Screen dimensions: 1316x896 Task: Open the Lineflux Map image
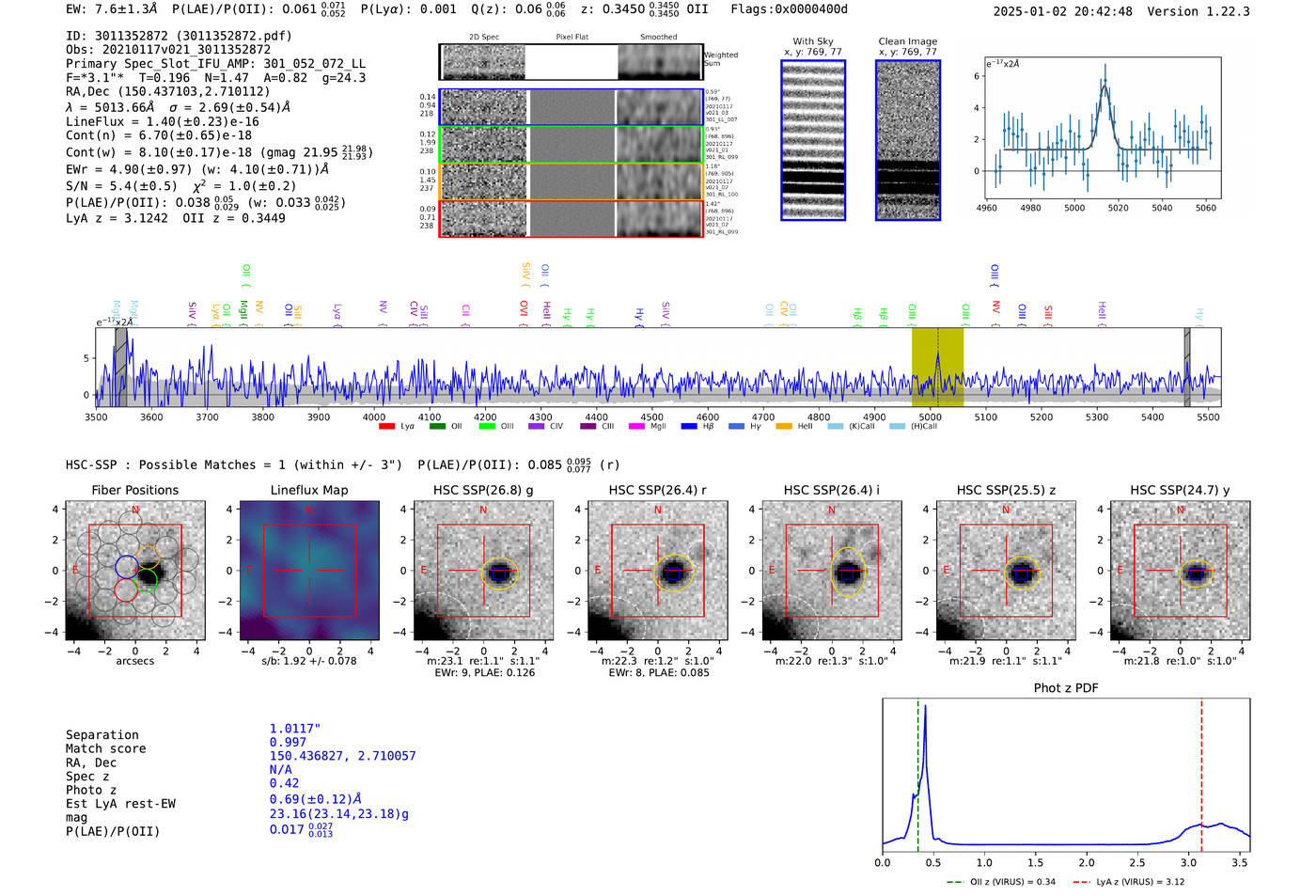click(309, 571)
